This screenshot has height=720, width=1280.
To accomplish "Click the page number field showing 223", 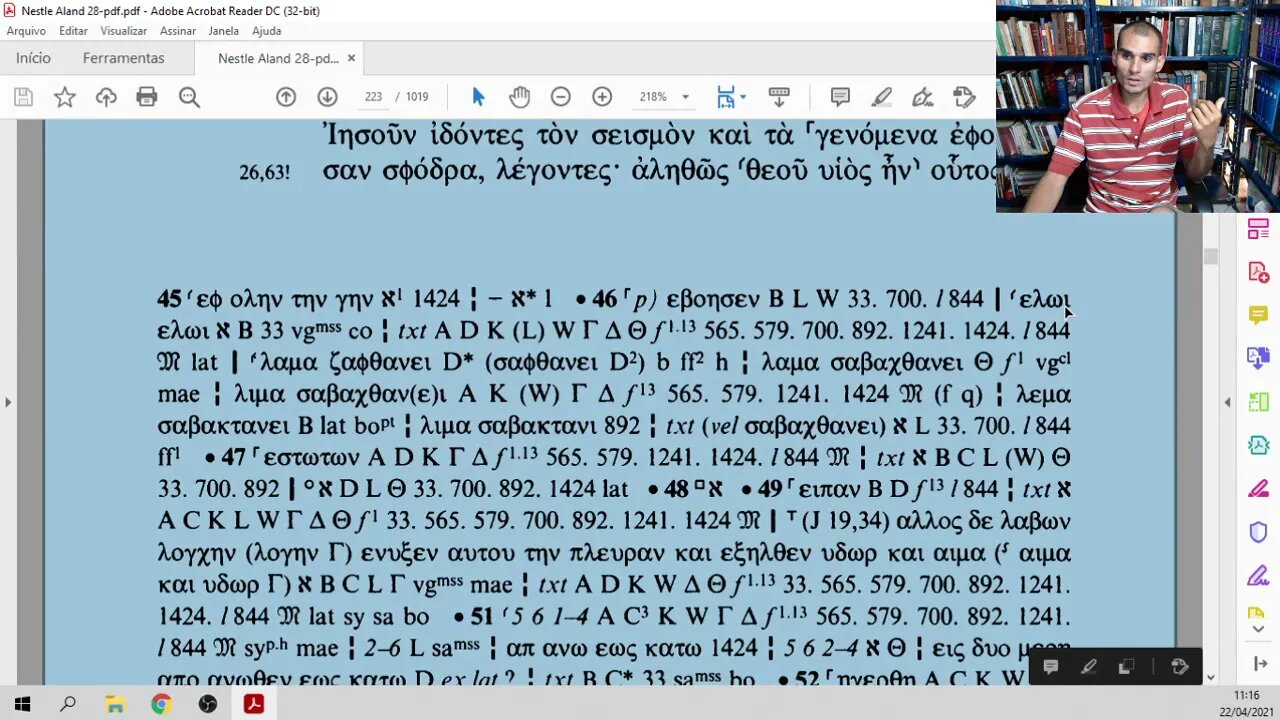I will click(x=374, y=97).
